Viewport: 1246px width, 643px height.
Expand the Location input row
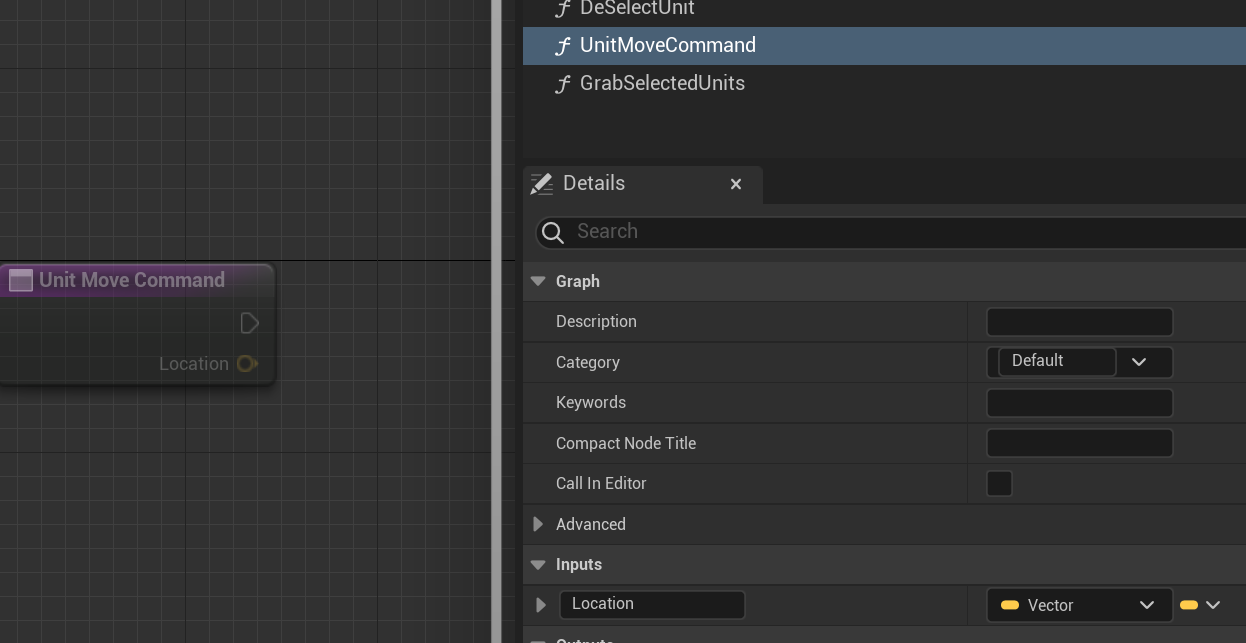pos(541,605)
